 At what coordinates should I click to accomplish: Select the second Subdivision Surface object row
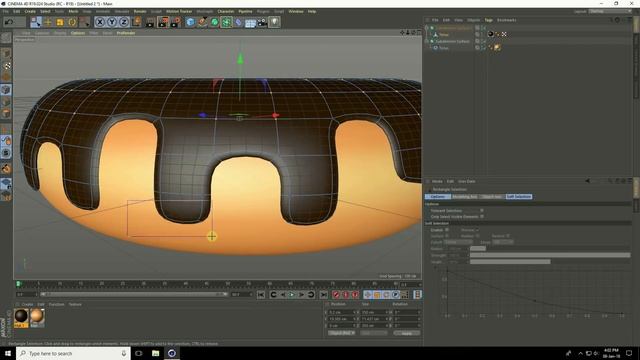(454, 41)
